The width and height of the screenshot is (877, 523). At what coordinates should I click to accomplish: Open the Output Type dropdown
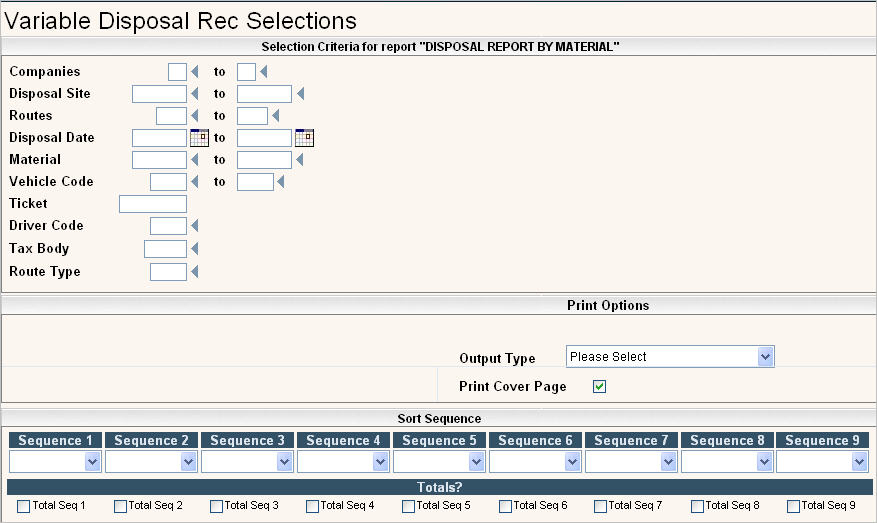pyautogui.click(x=670, y=357)
